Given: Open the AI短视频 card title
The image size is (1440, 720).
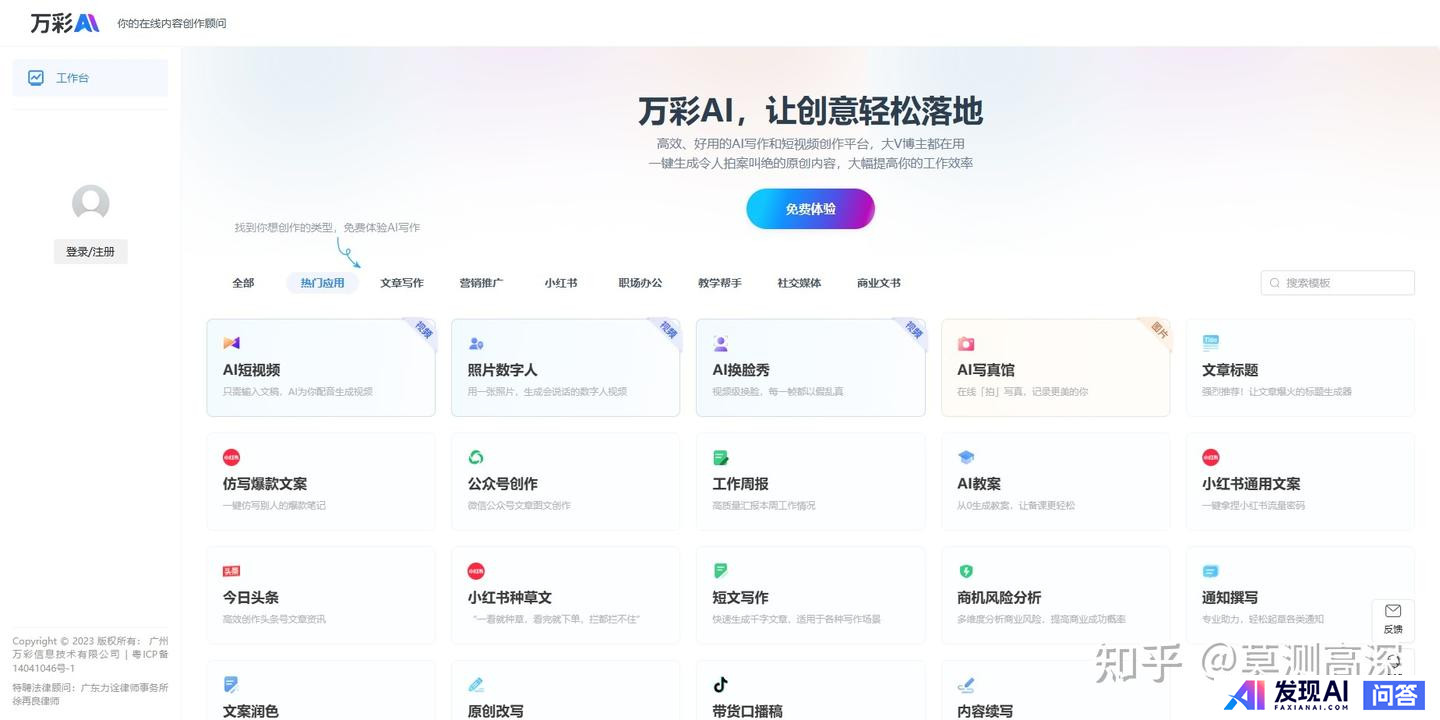Looking at the screenshot, I should (251, 370).
